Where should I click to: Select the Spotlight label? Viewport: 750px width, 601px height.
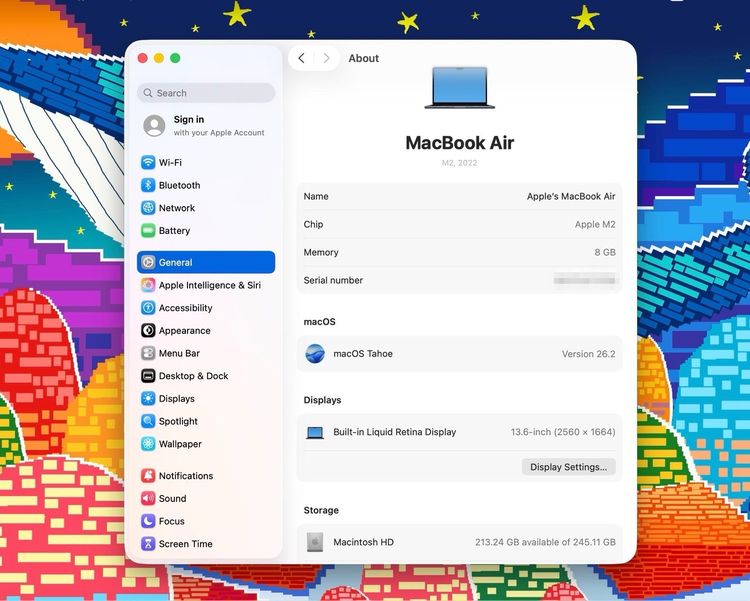coord(178,422)
